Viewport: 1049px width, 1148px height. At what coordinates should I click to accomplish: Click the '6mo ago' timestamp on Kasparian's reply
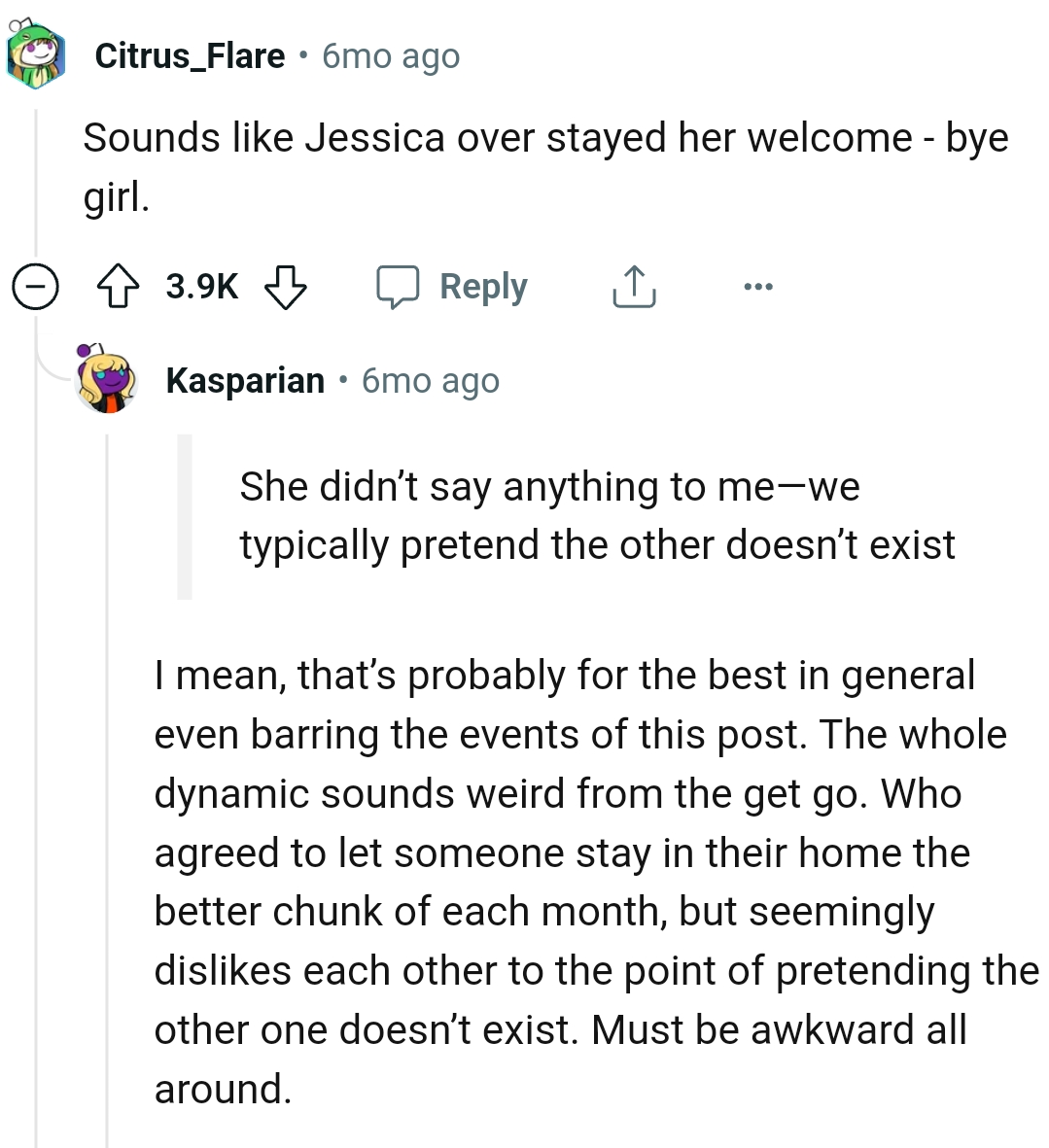click(x=431, y=380)
